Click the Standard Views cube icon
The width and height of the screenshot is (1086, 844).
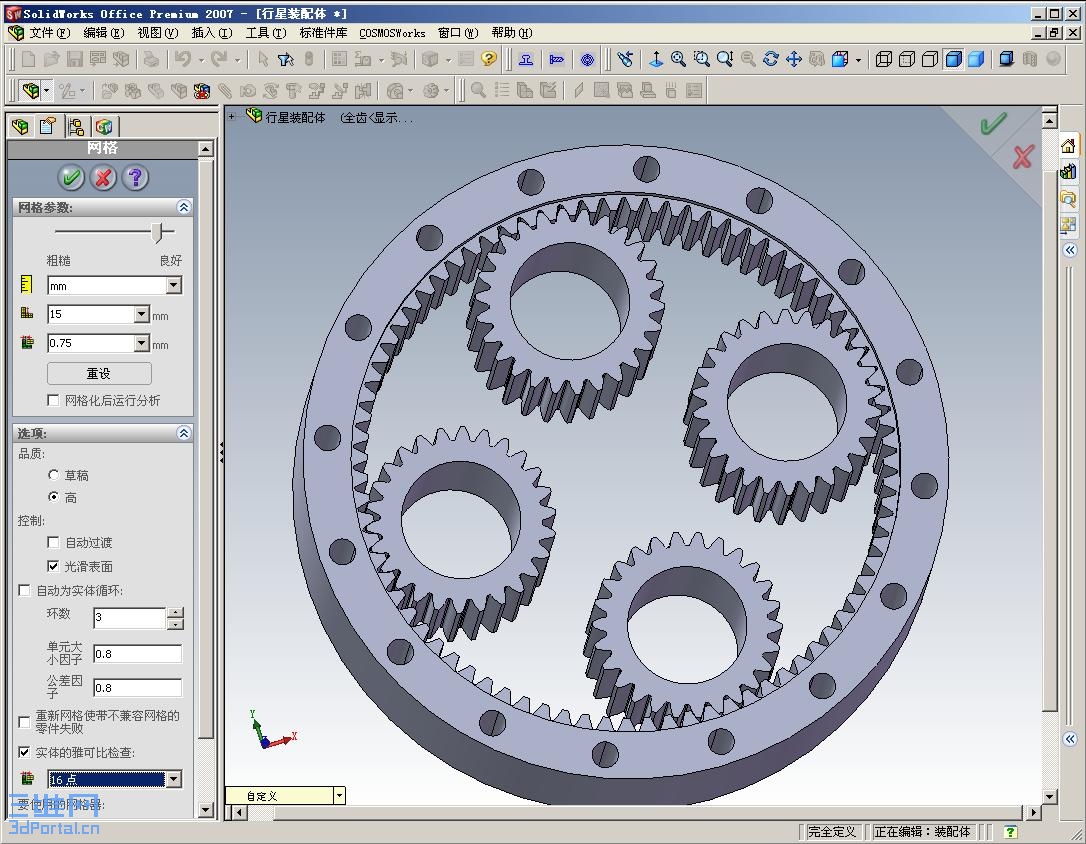[840, 60]
